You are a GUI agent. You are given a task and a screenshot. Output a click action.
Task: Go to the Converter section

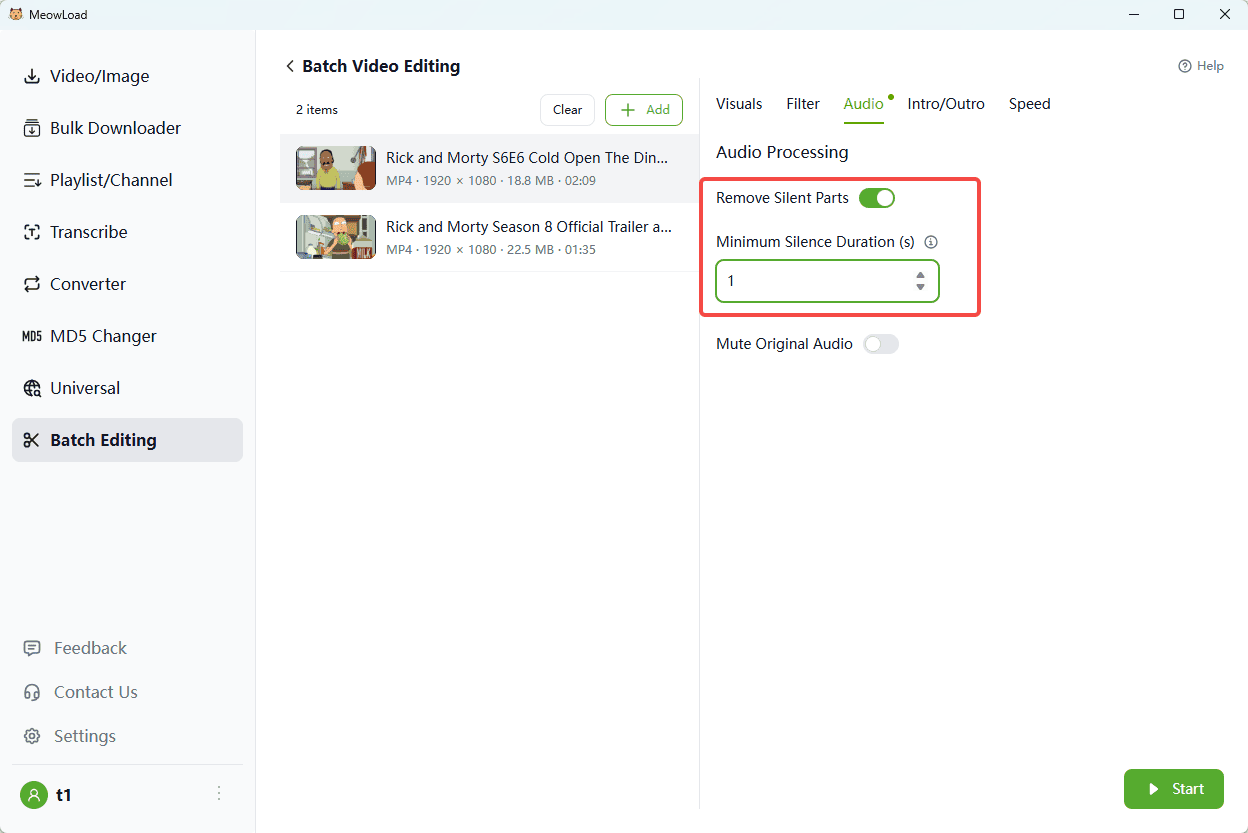coord(87,284)
